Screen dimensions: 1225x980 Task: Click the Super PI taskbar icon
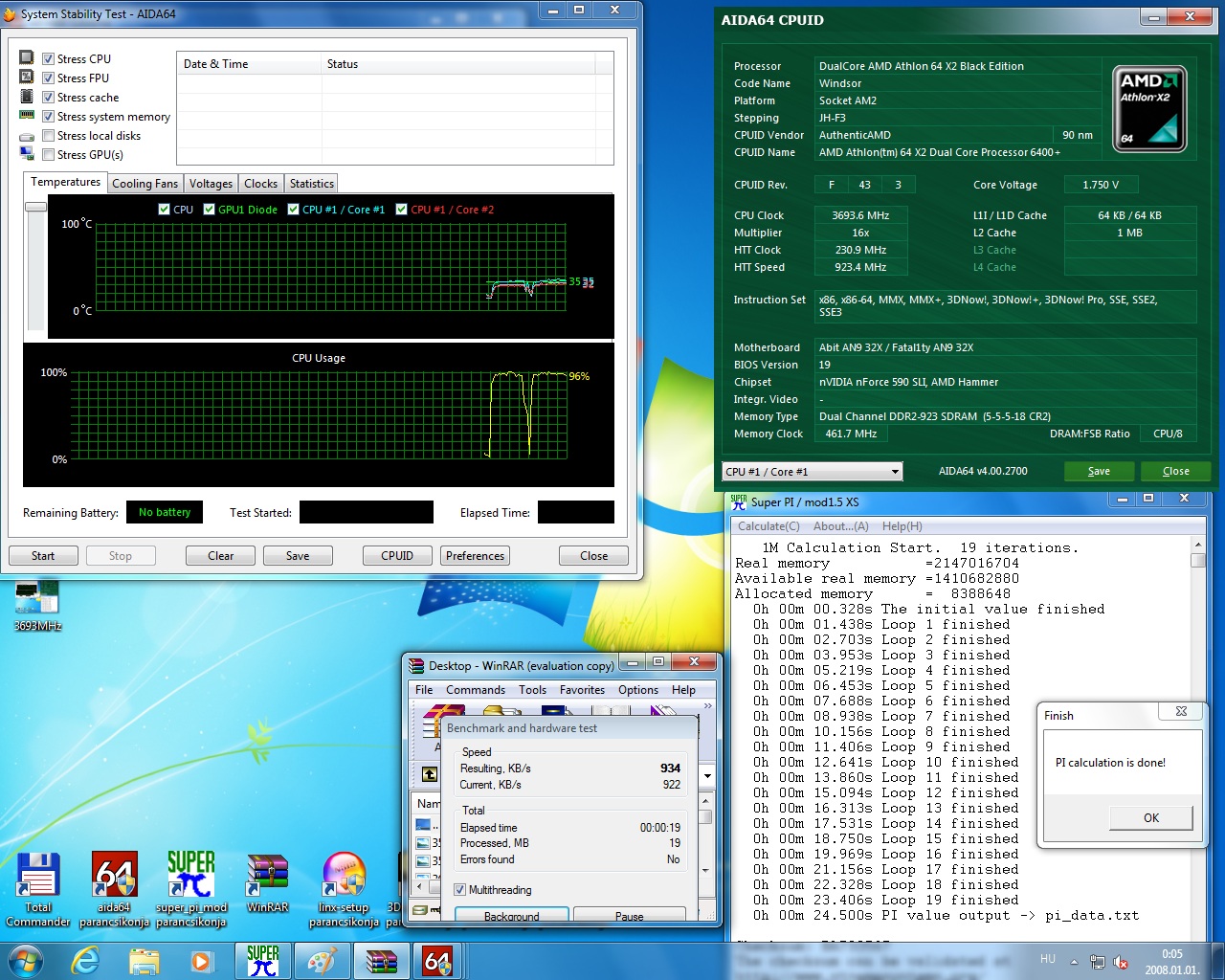[x=263, y=960]
